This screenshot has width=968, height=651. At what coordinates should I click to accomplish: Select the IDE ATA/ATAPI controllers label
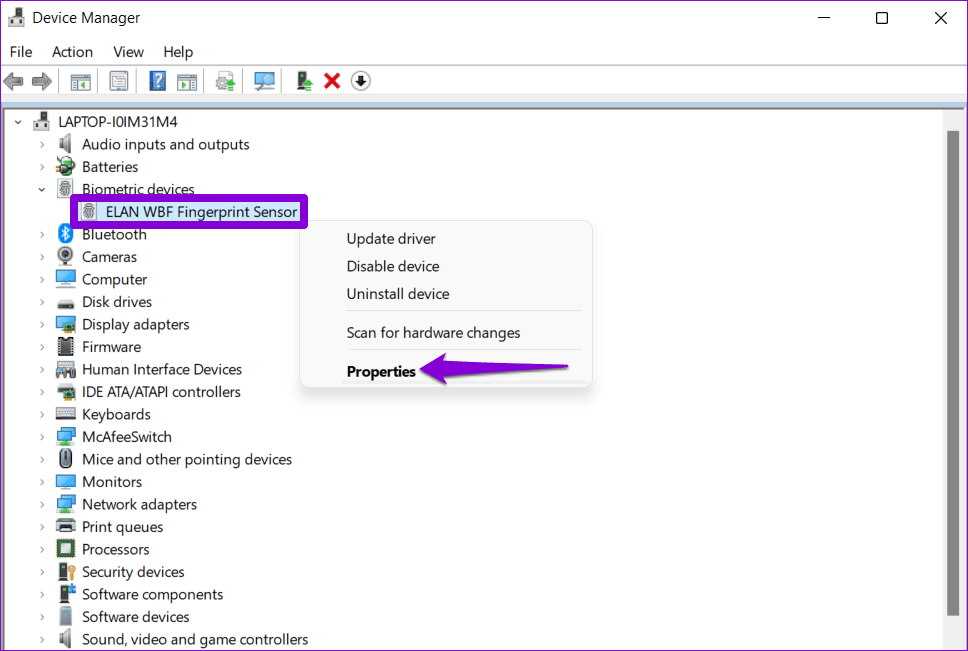161,391
